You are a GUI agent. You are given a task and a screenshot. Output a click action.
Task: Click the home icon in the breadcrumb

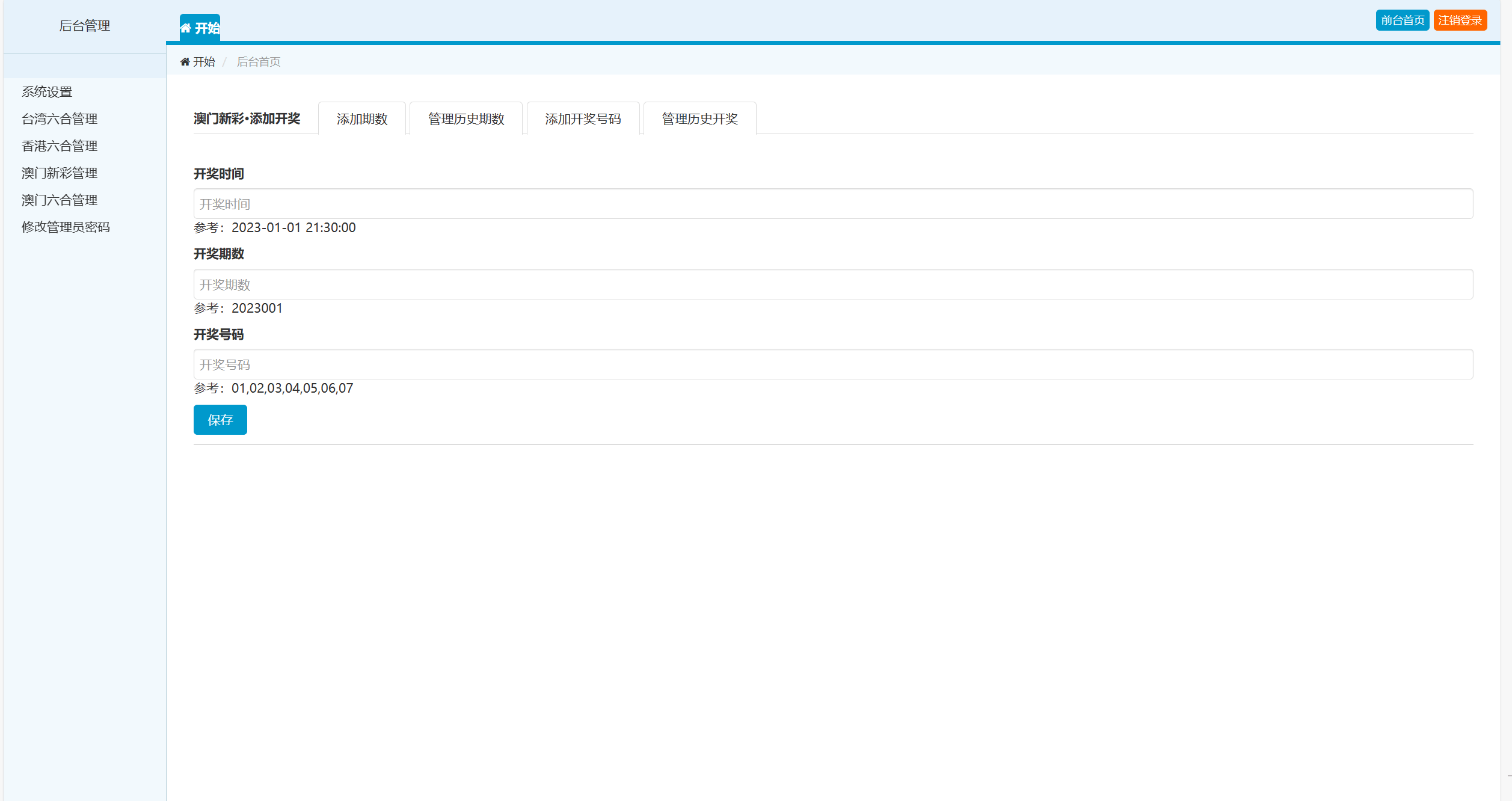(x=185, y=62)
